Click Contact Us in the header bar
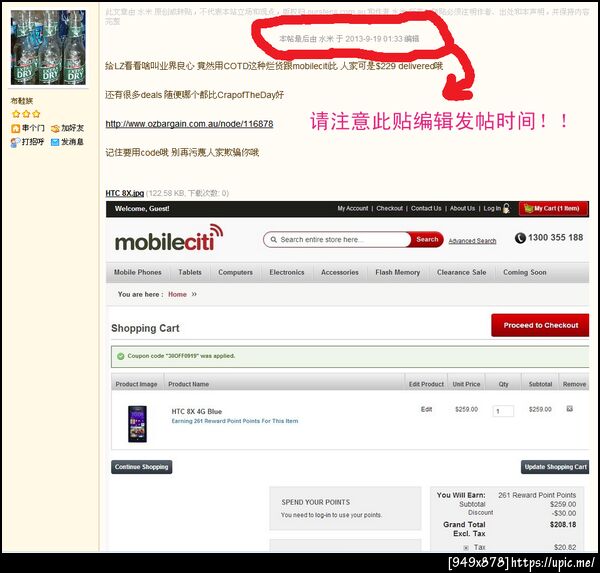Image resolution: width=600 pixels, height=573 pixels. click(x=426, y=209)
